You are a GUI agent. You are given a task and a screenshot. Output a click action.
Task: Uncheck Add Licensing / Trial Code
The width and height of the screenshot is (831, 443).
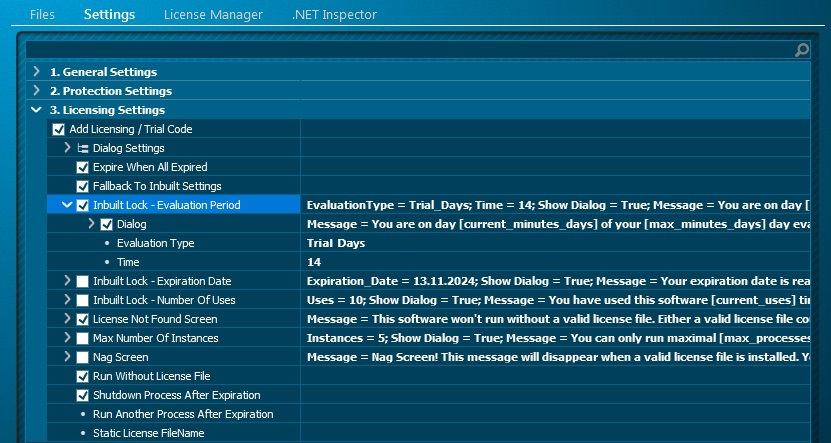[59, 129]
